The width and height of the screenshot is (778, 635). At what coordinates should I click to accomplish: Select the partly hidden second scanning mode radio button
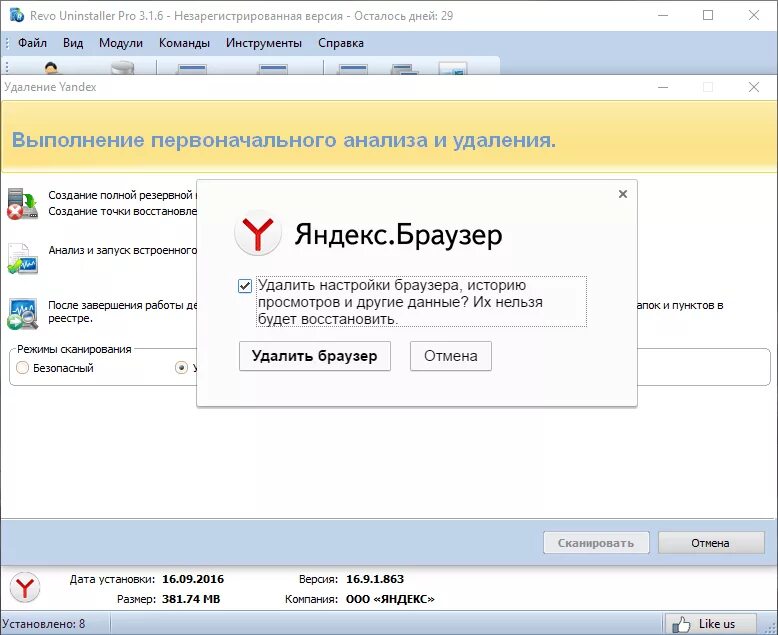click(x=181, y=368)
